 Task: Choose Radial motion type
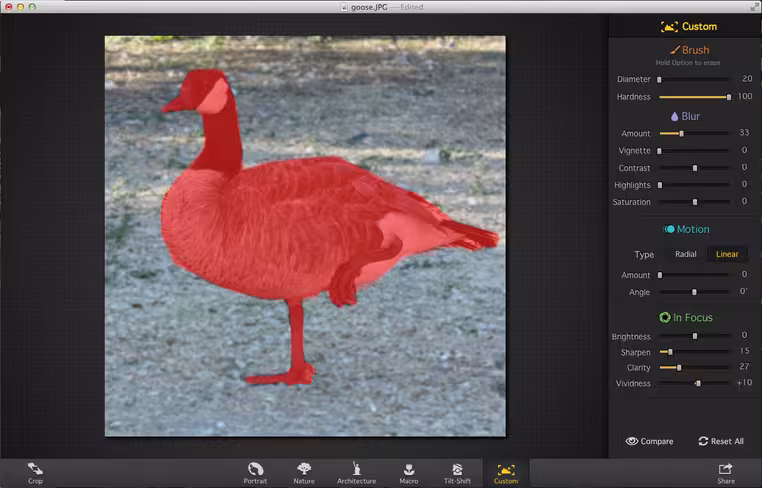coord(685,254)
